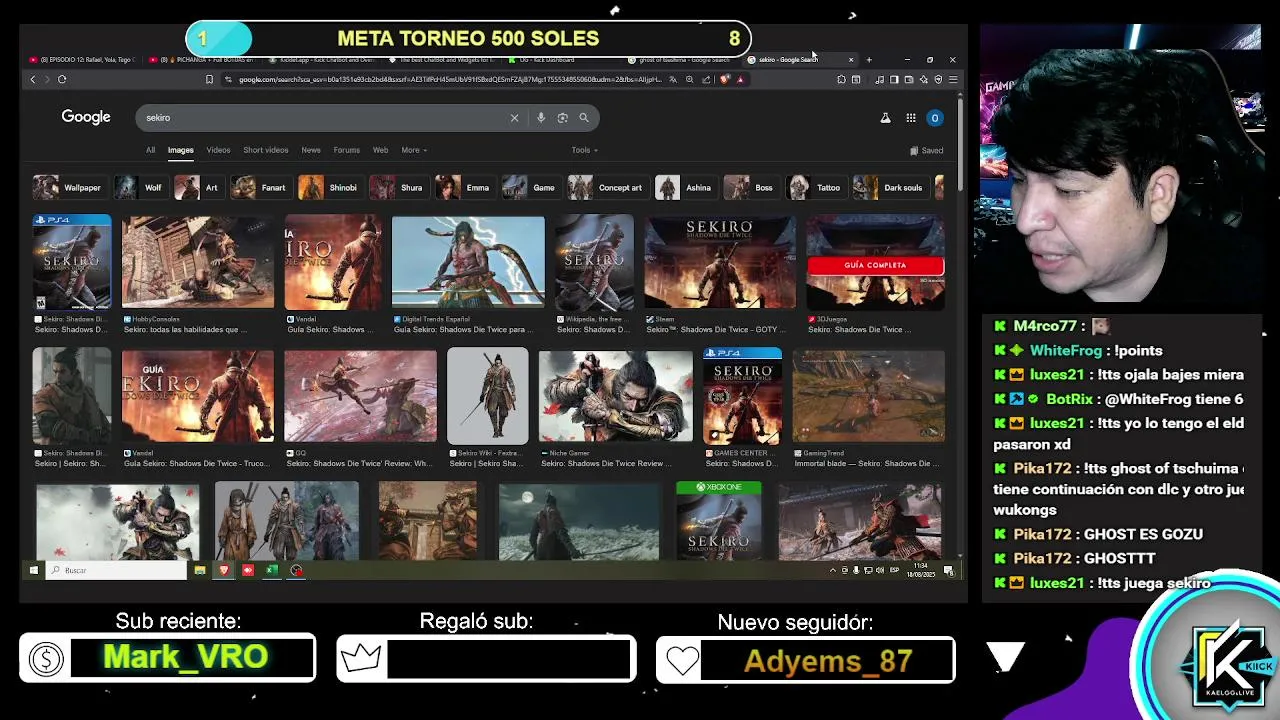Click the Brave Shields lion icon
The height and width of the screenshot is (720, 1280).
[x=725, y=79]
